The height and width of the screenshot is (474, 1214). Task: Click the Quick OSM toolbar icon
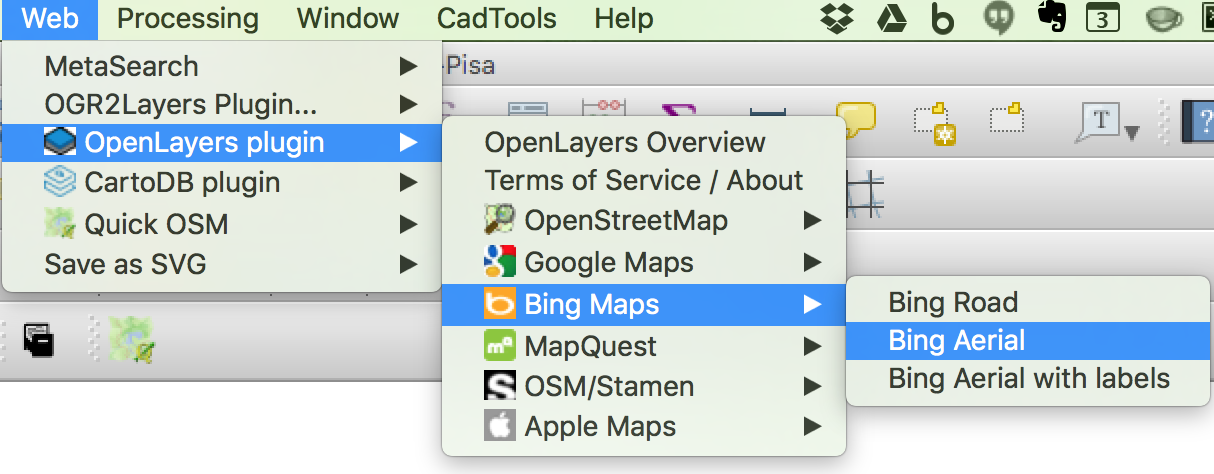(130, 339)
